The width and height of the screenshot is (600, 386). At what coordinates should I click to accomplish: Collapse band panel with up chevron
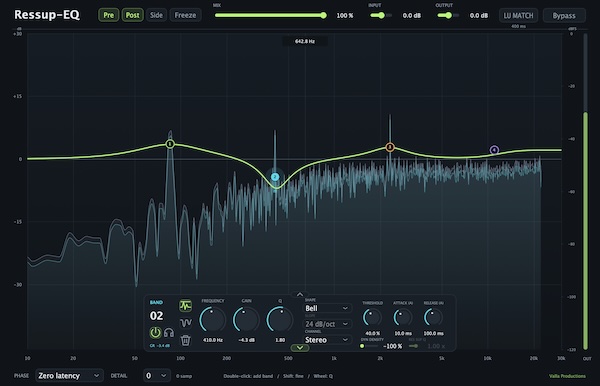(300, 294)
